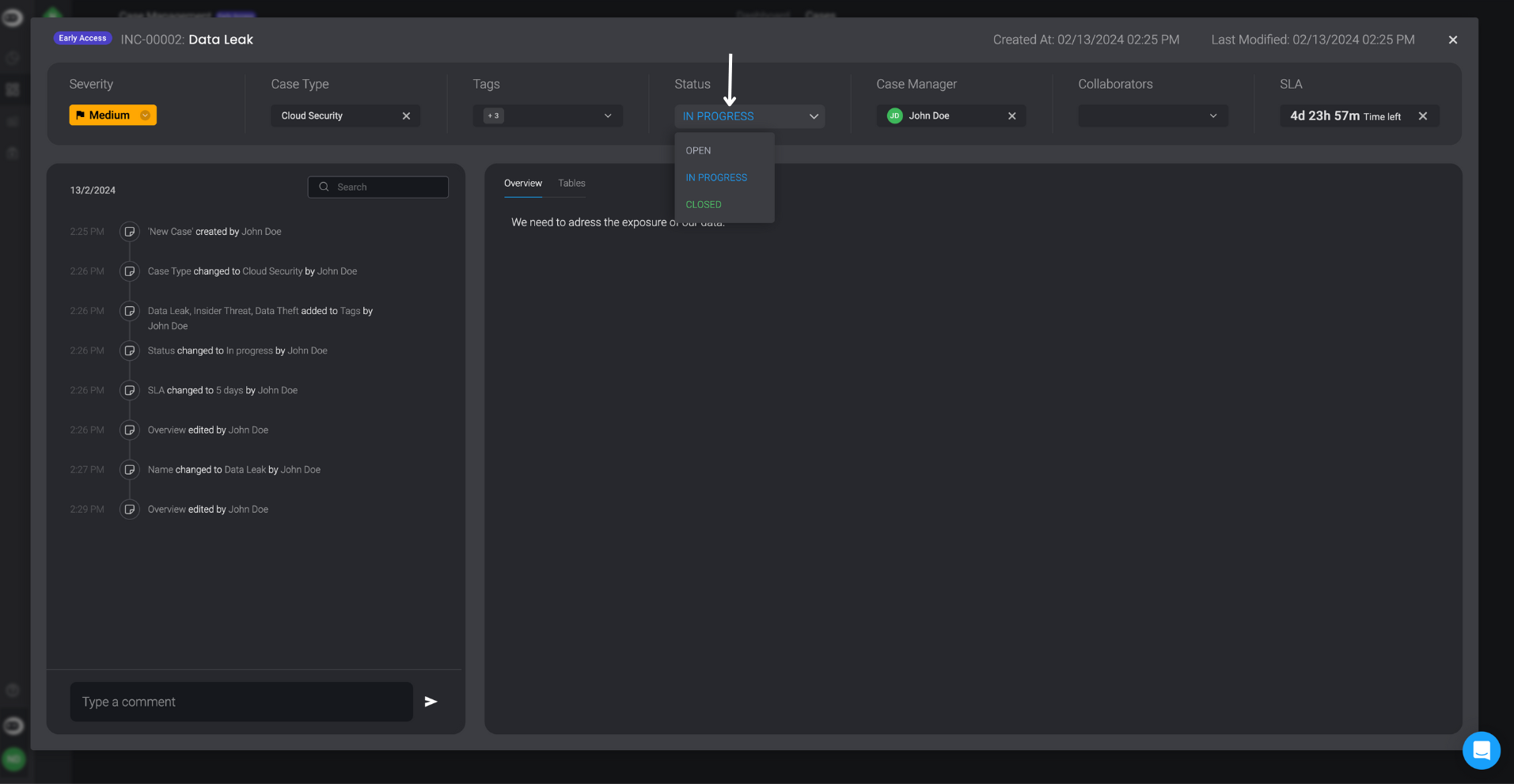Click the Status changed event icon
Image resolution: width=1514 pixels, height=784 pixels.
(x=129, y=350)
